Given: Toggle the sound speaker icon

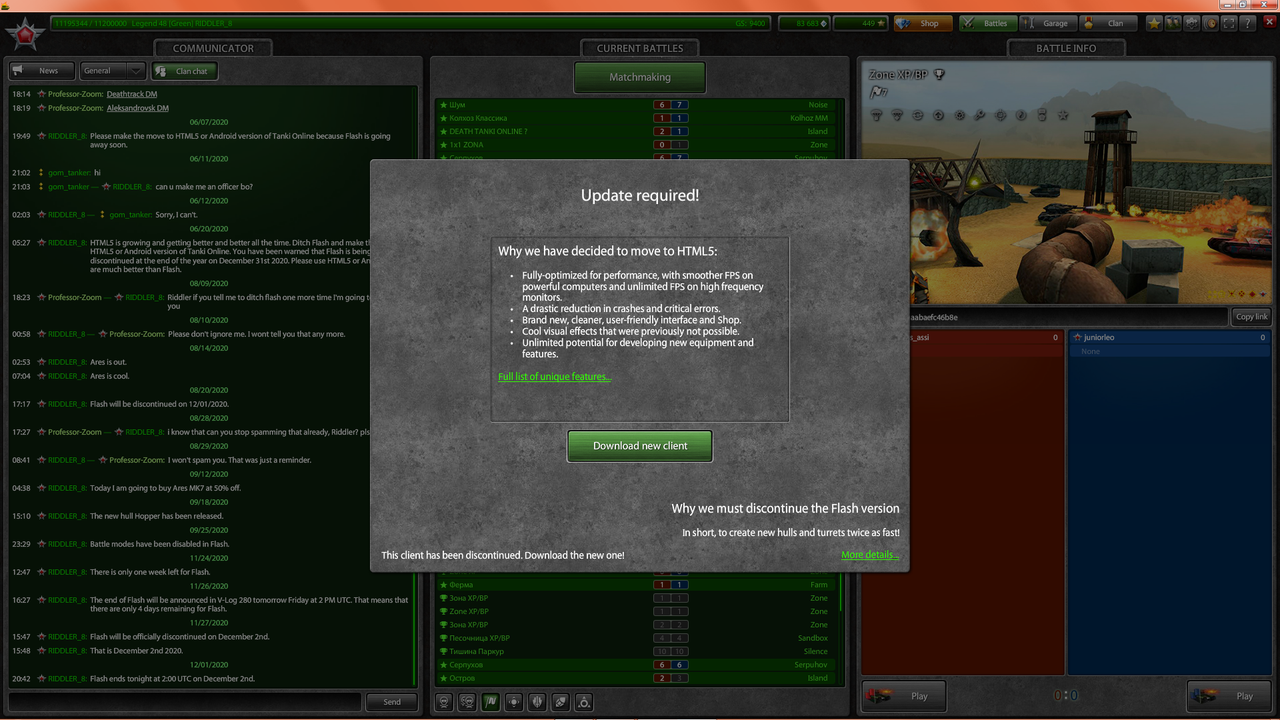Looking at the screenshot, I should click(x=1210, y=23).
